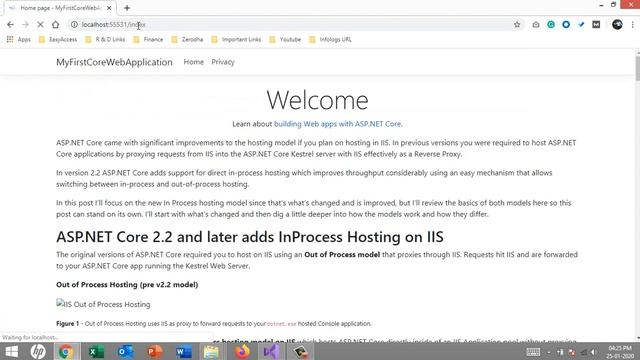This screenshot has width=640, height=360.
Task: Open the blue checkmark extension icon
Action: [x=581, y=24]
